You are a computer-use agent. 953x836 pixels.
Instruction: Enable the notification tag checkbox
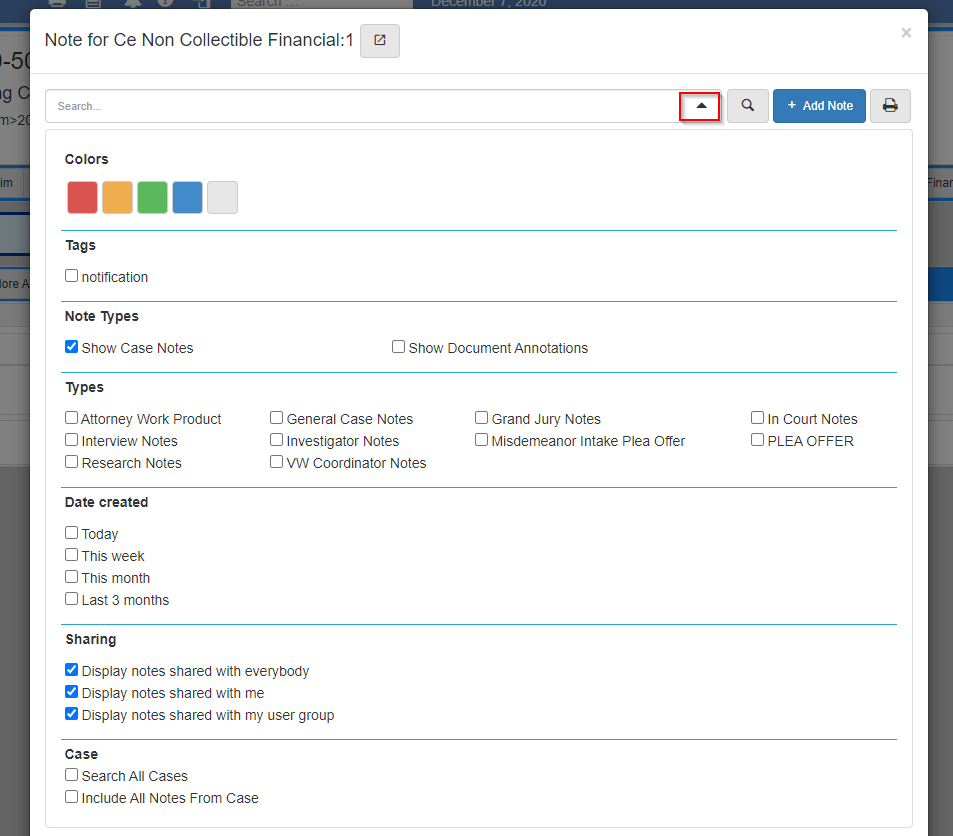click(72, 276)
